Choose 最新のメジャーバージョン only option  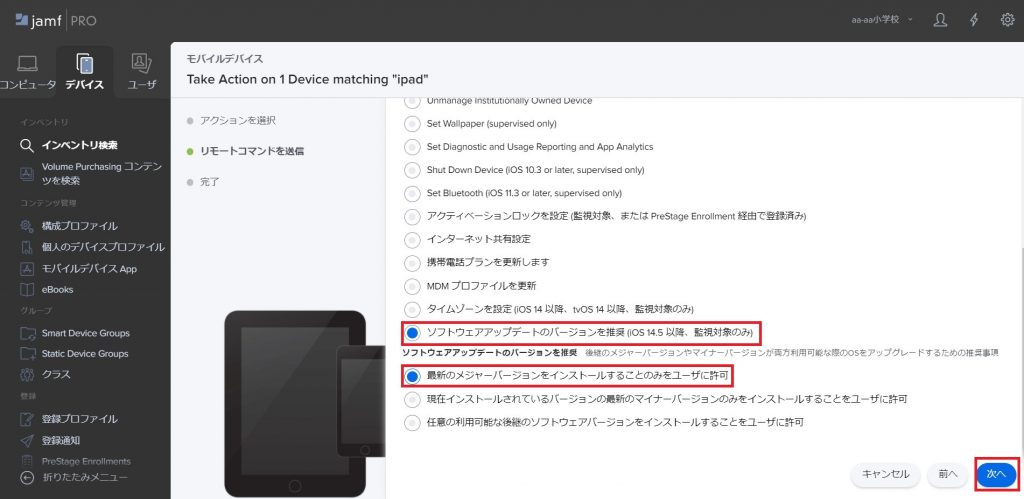[x=412, y=376]
